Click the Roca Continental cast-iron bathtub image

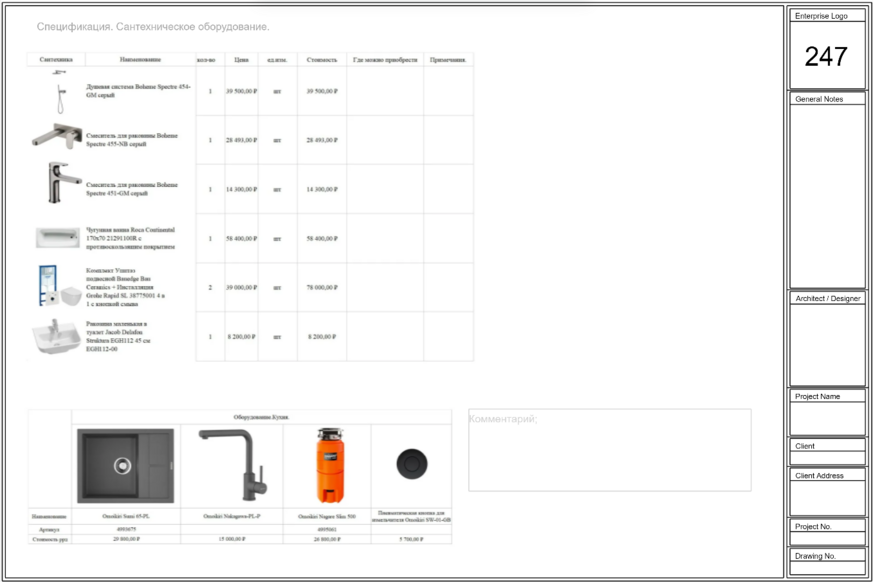point(57,238)
